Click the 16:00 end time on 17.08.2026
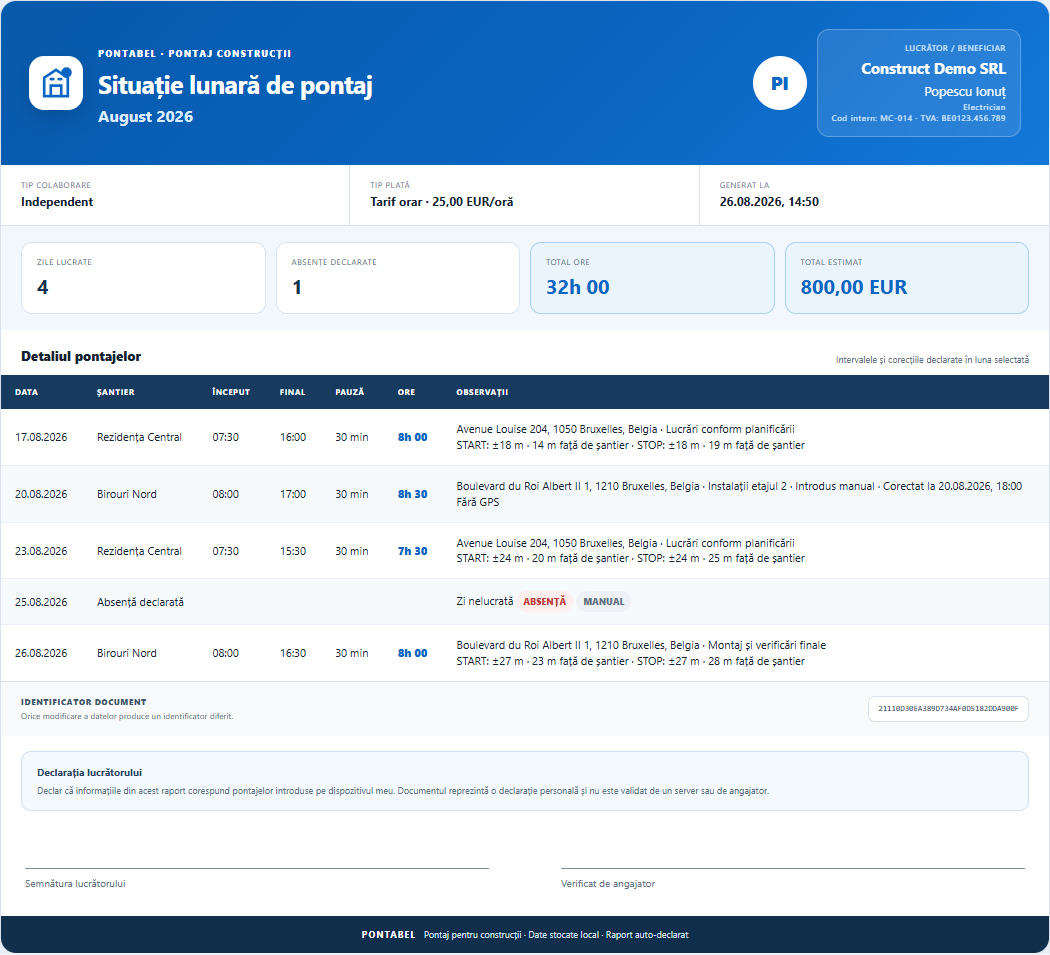 coord(293,437)
